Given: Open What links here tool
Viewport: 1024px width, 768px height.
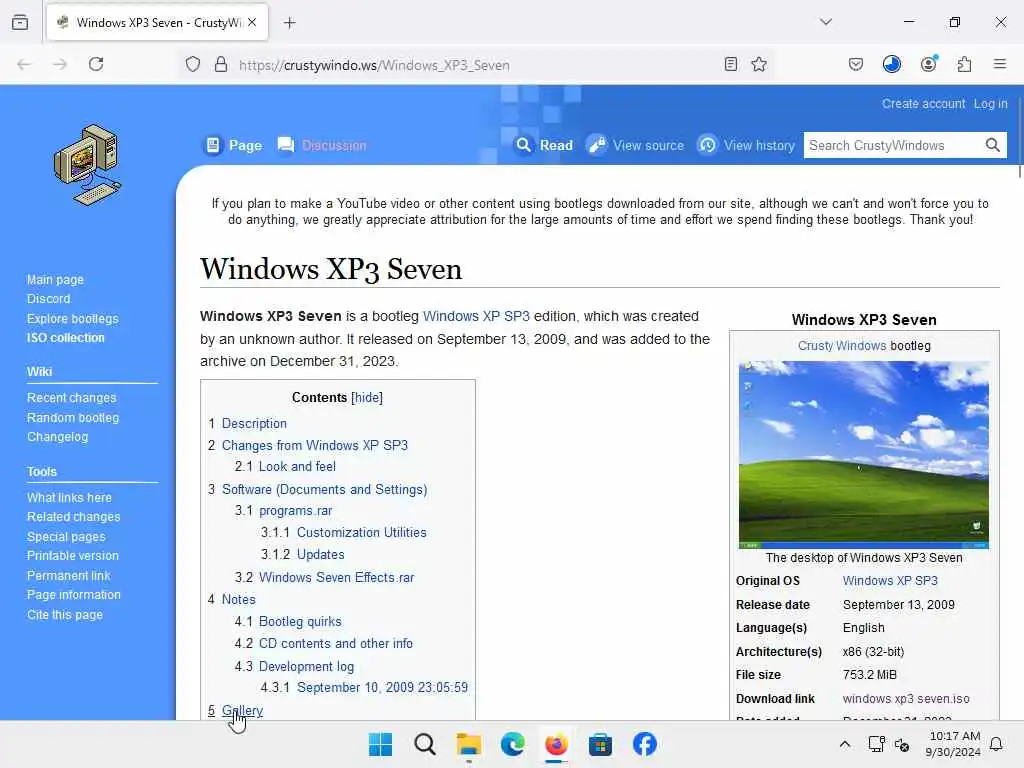Looking at the screenshot, I should point(69,498).
